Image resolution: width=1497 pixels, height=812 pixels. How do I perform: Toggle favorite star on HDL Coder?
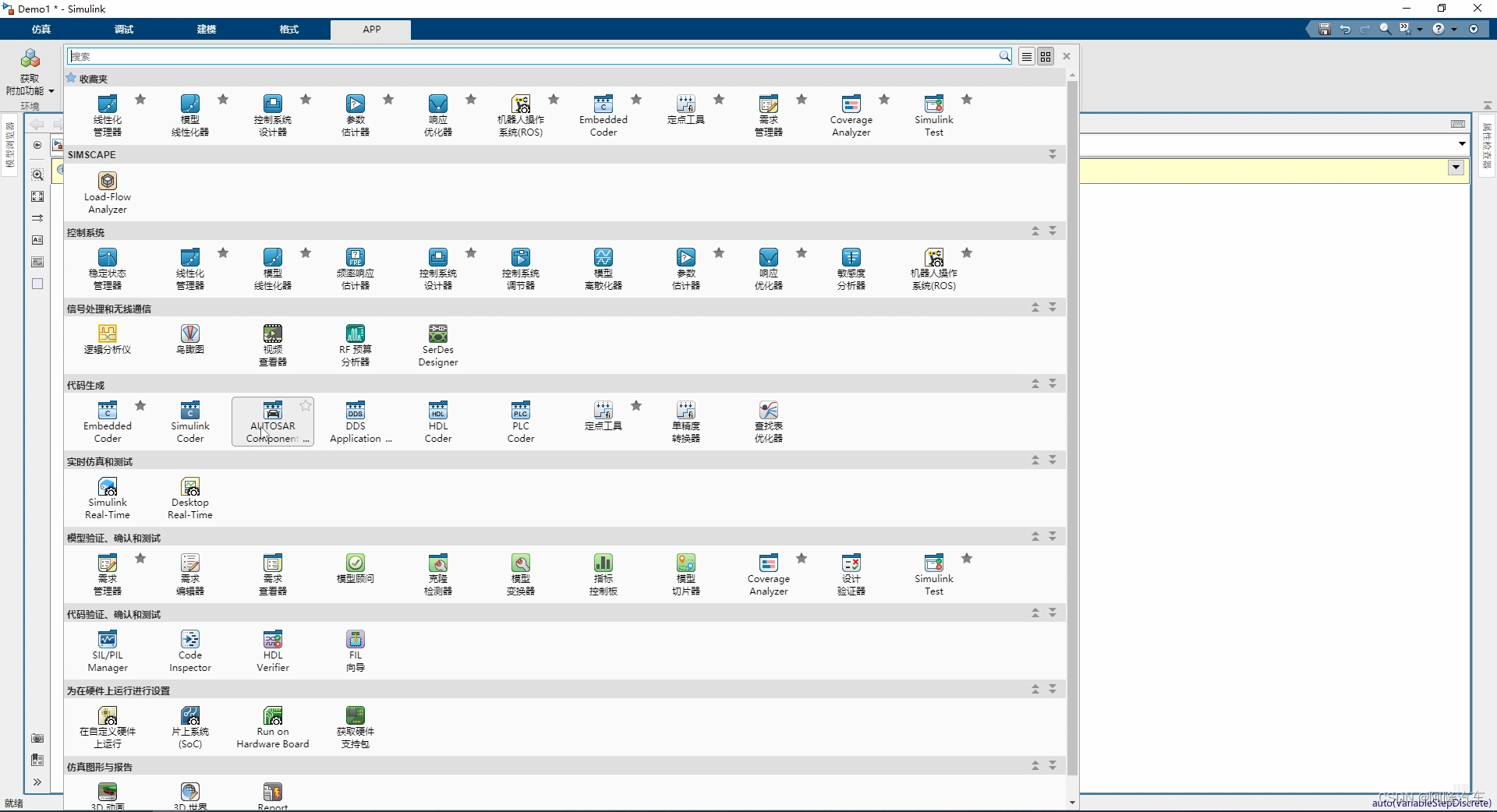[470, 405]
